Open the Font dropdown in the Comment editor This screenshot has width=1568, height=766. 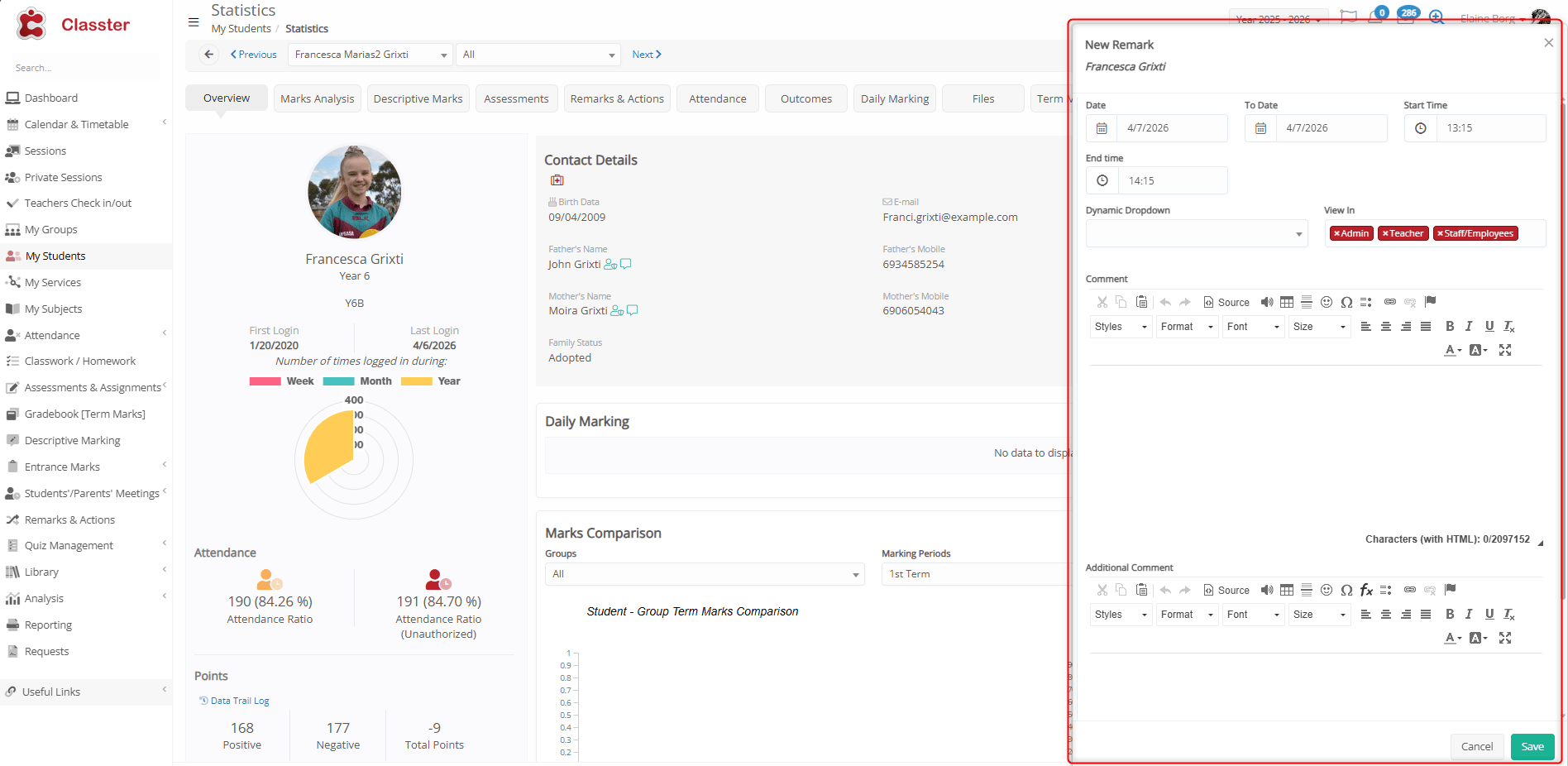[x=1253, y=327]
